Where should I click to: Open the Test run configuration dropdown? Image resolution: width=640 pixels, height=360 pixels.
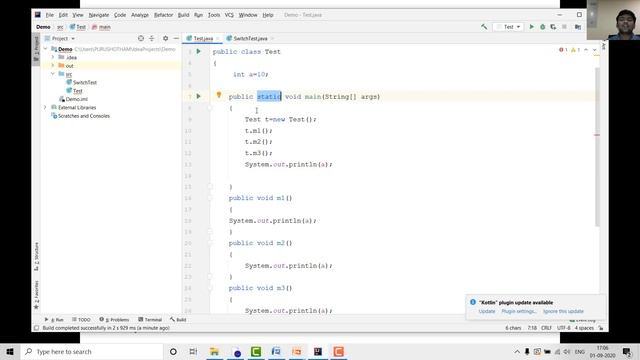[x=508, y=27]
